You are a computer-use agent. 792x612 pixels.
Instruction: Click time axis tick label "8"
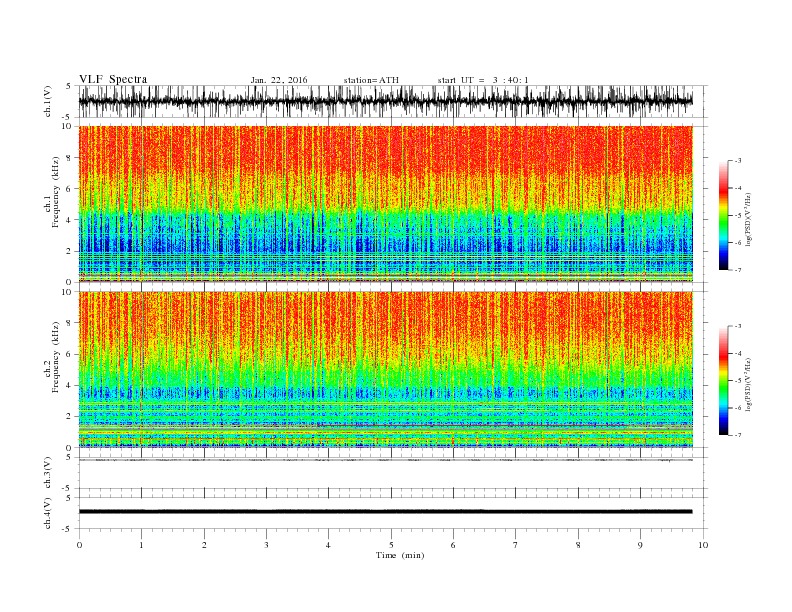pyautogui.click(x=578, y=545)
